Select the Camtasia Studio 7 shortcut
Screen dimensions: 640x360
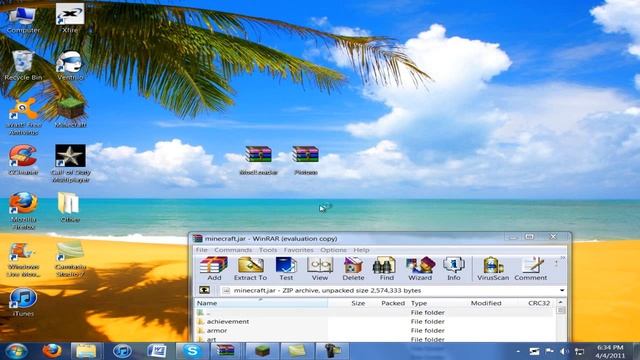coord(70,259)
